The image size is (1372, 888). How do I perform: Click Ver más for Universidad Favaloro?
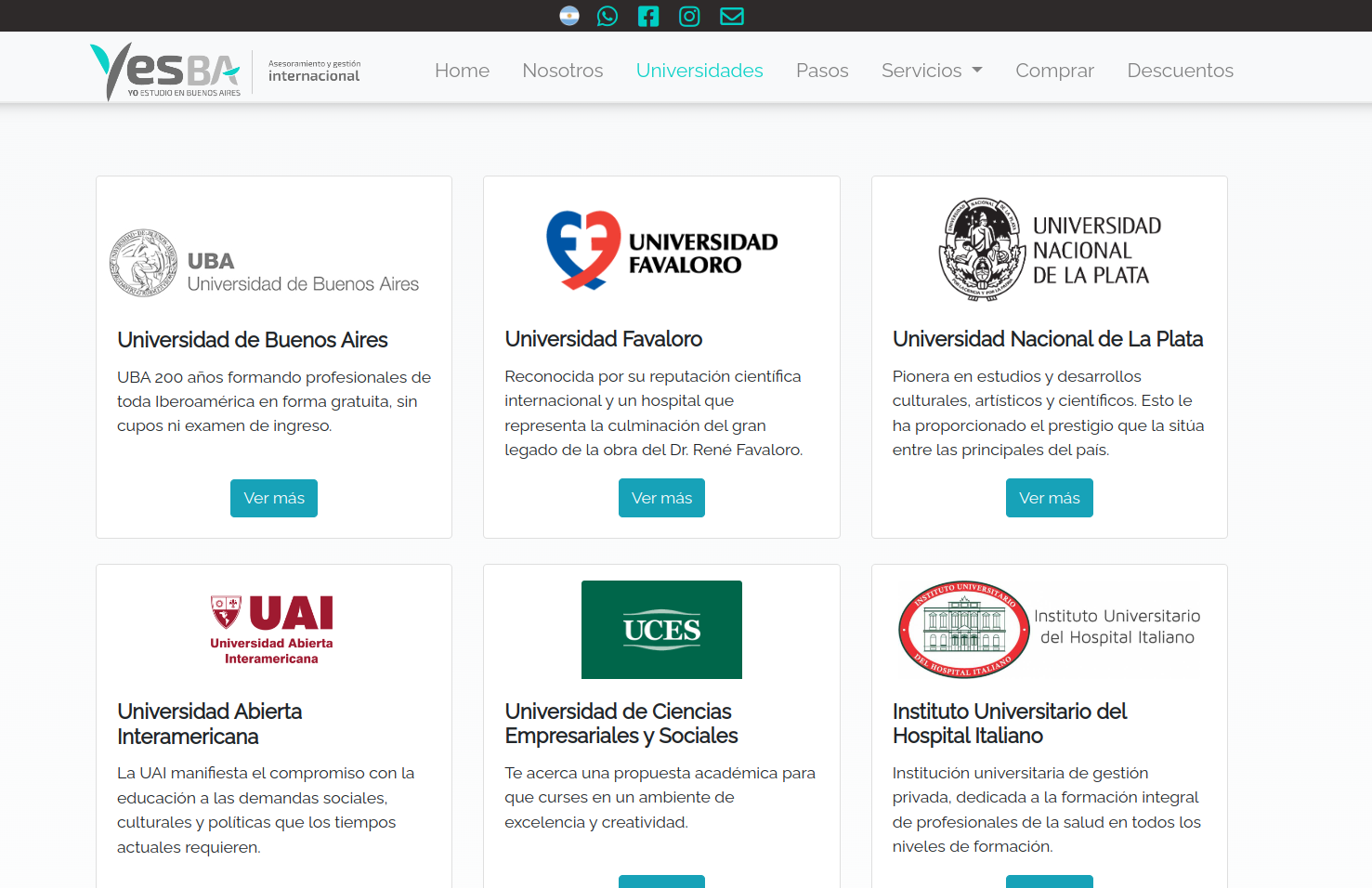(661, 498)
